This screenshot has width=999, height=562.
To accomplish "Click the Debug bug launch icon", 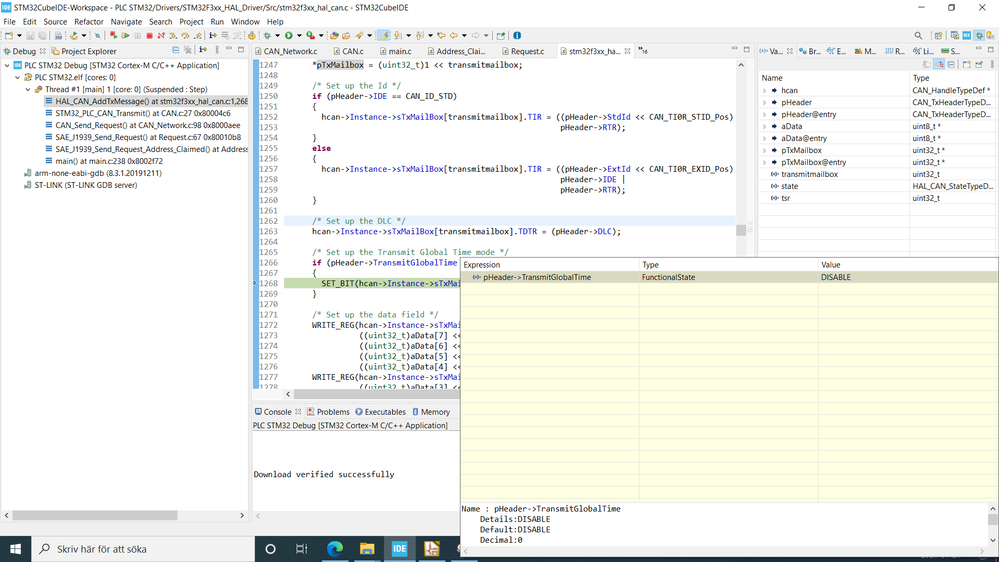I will (266, 36).
